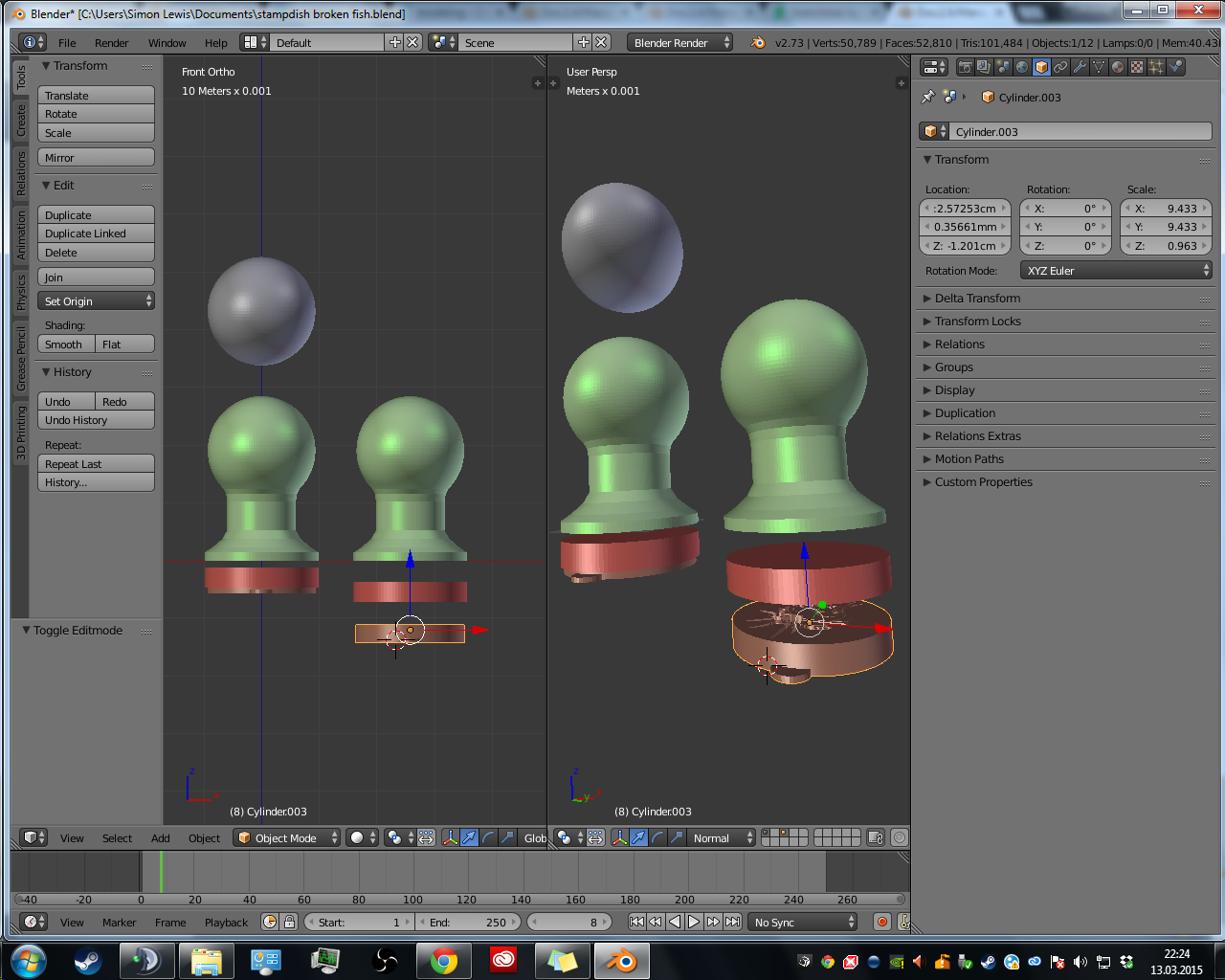The image size is (1225, 980).
Task: Open the Material properties tab (sphere icon)
Action: [x=1118, y=67]
